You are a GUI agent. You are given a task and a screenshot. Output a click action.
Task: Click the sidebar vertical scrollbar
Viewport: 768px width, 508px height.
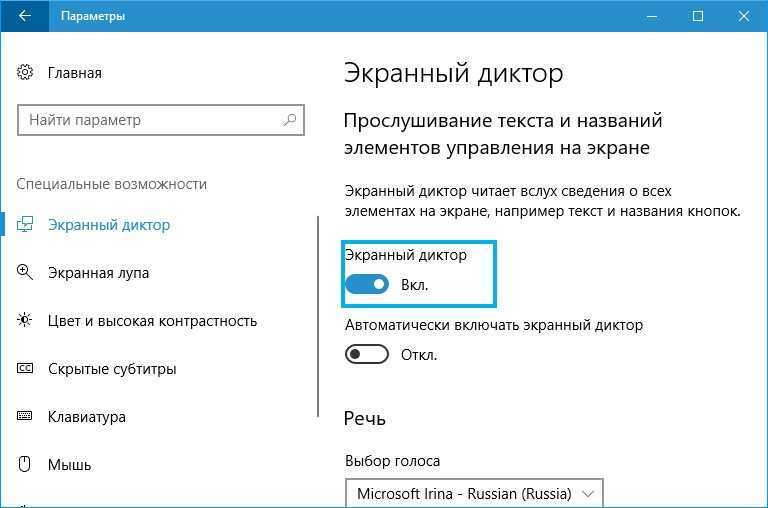point(318,316)
